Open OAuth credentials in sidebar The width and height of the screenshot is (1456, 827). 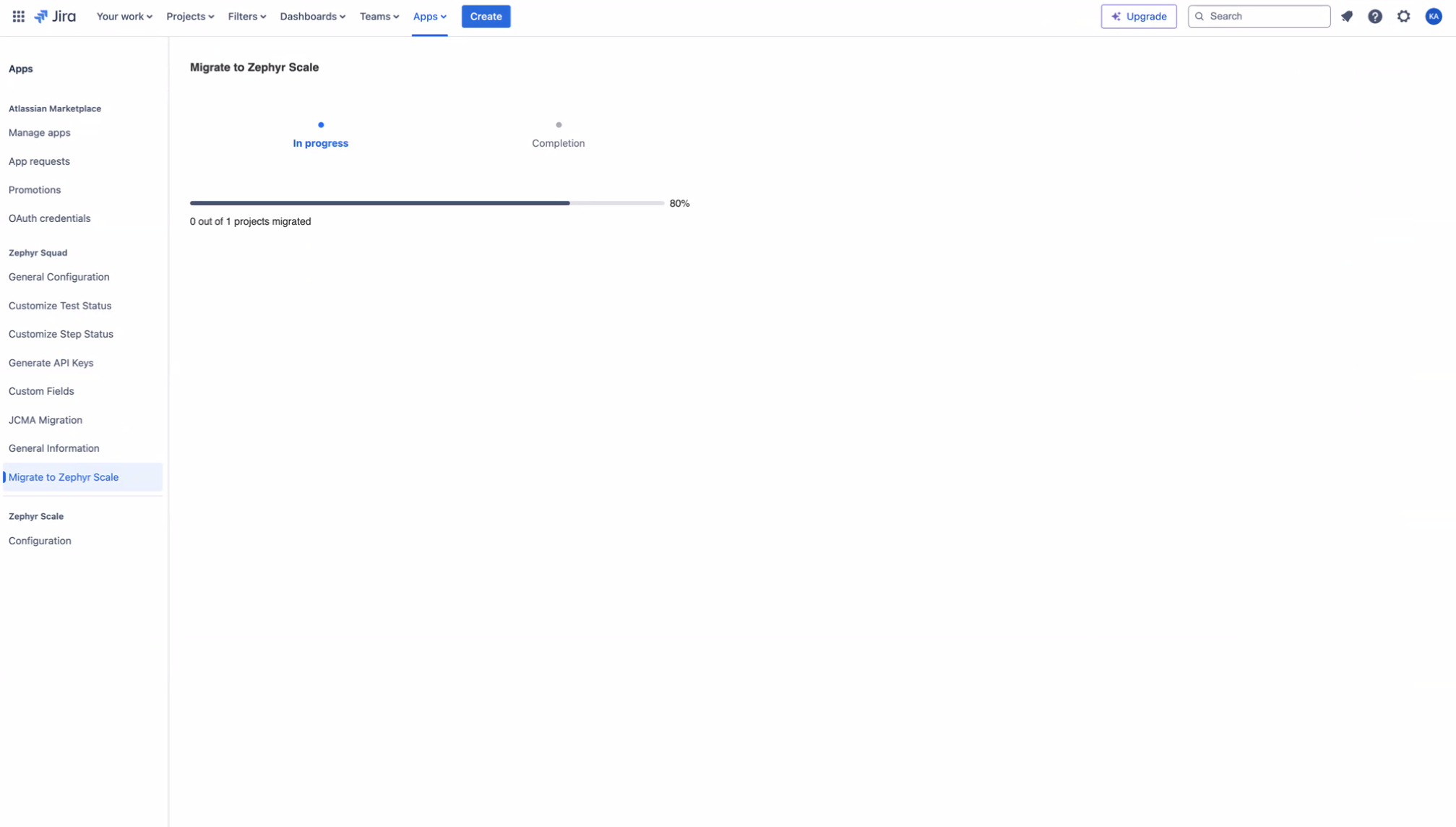pyautogui.click(x=49, y=218)
